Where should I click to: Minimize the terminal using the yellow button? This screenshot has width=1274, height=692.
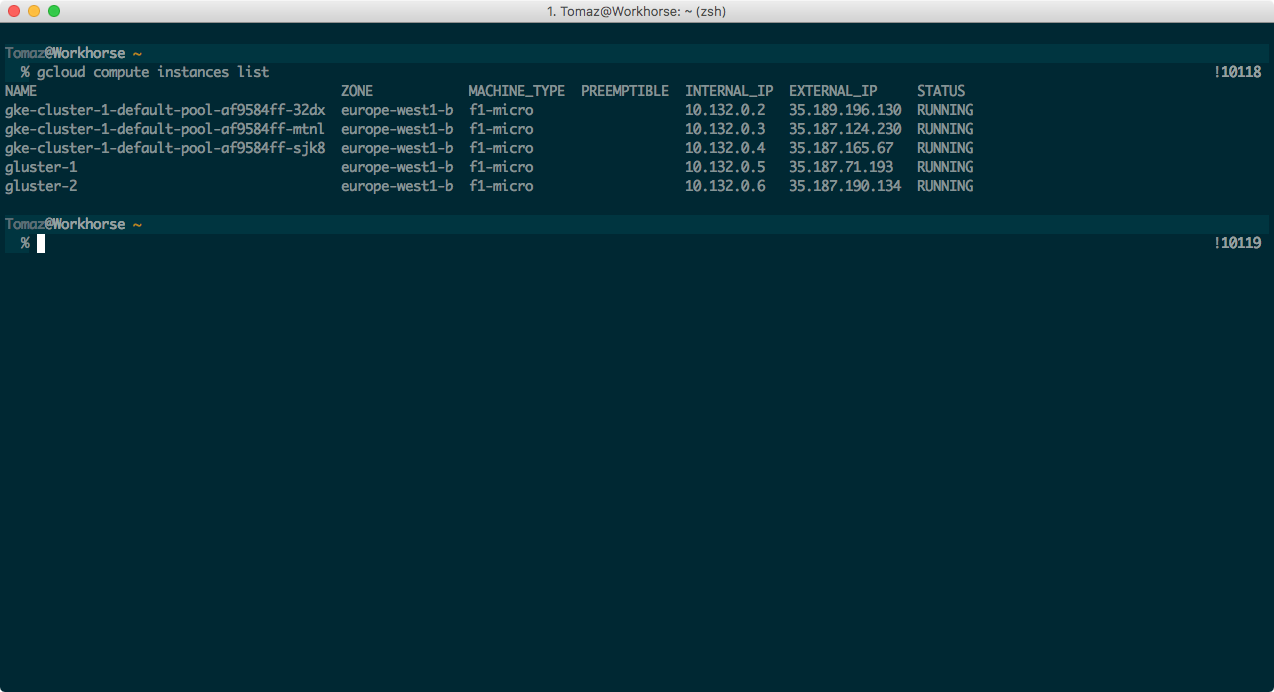coord(34,11)
